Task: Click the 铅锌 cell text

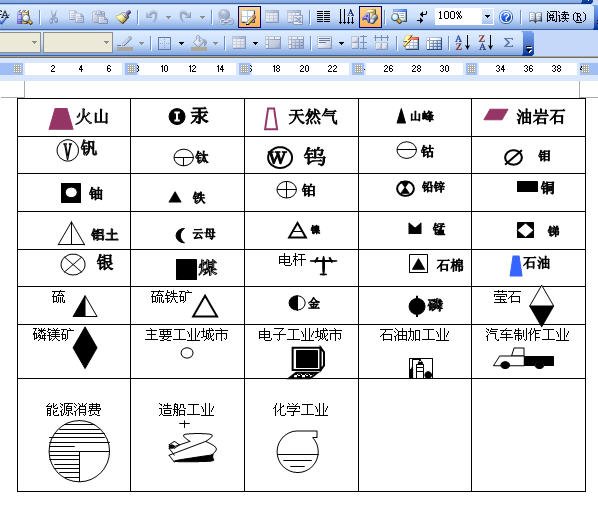Action: [433, 187]
